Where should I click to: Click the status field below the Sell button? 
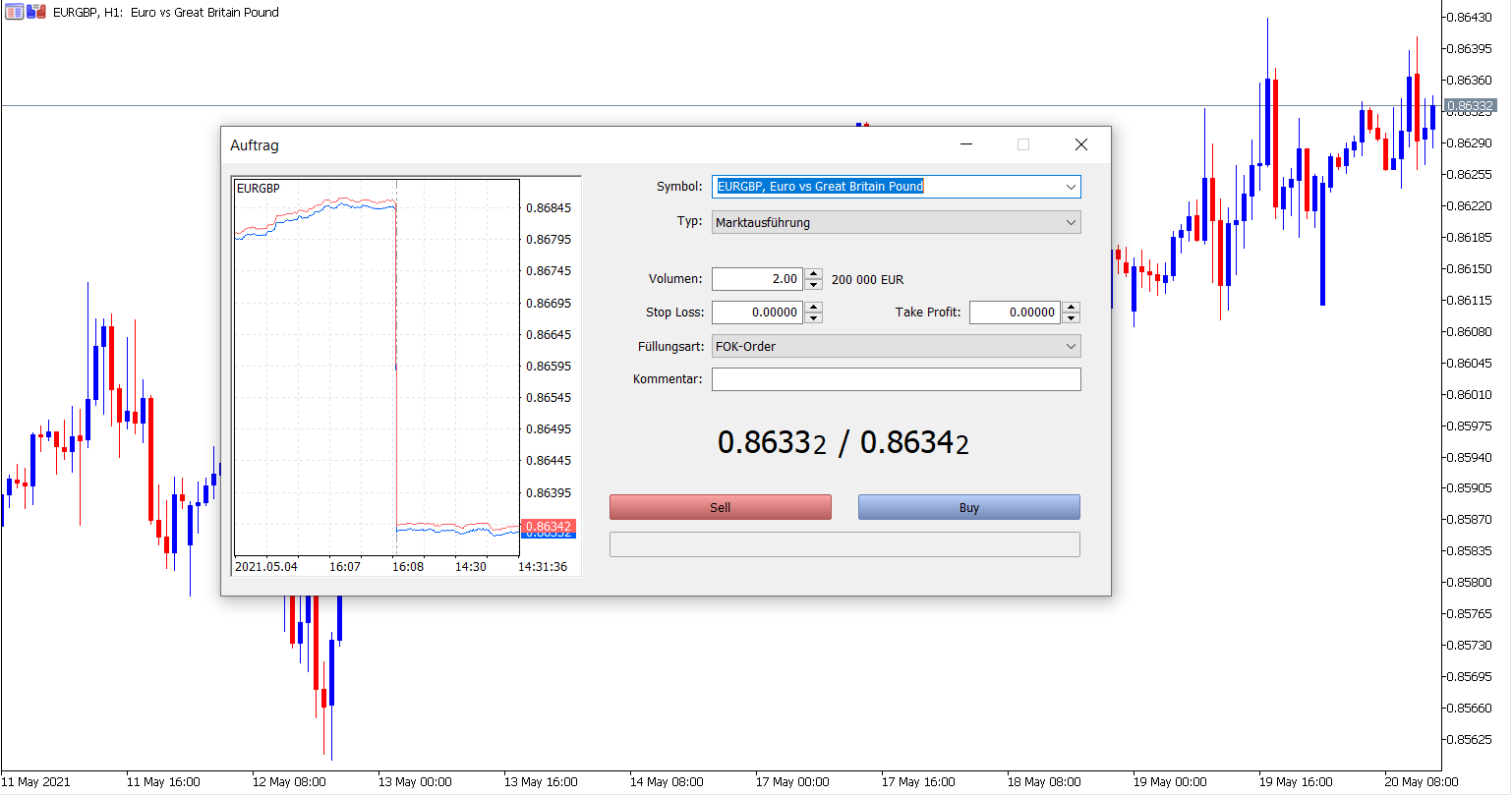coord(844,543)
